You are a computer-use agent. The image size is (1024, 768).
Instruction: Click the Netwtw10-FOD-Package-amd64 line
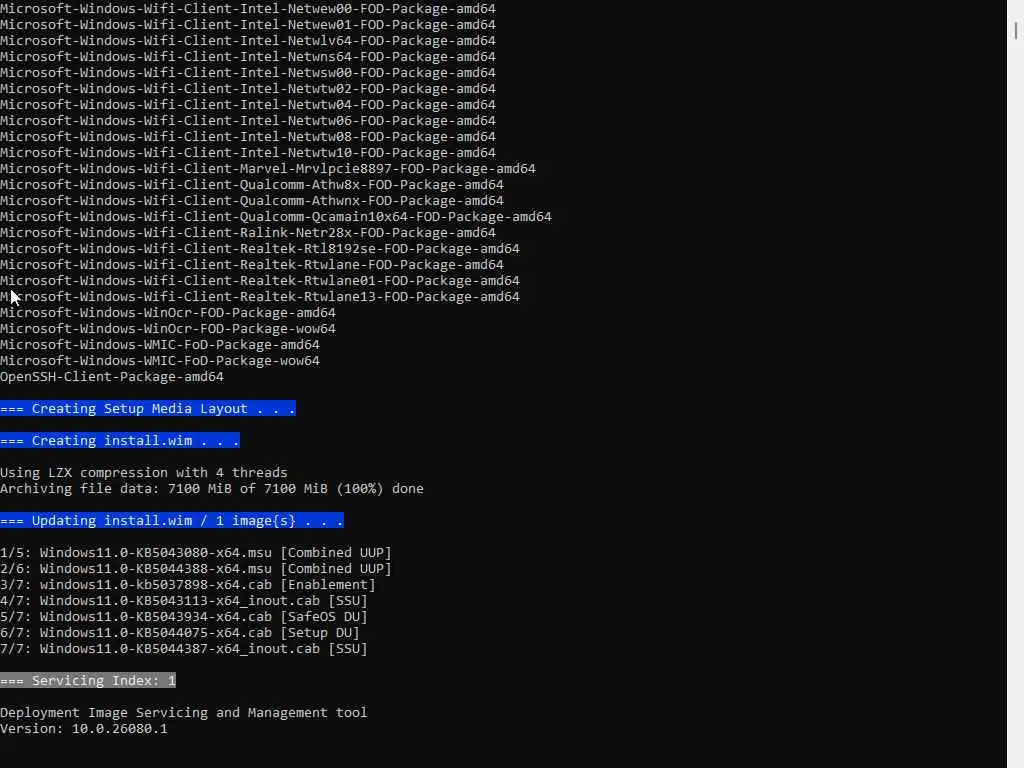tap(248, 152)
